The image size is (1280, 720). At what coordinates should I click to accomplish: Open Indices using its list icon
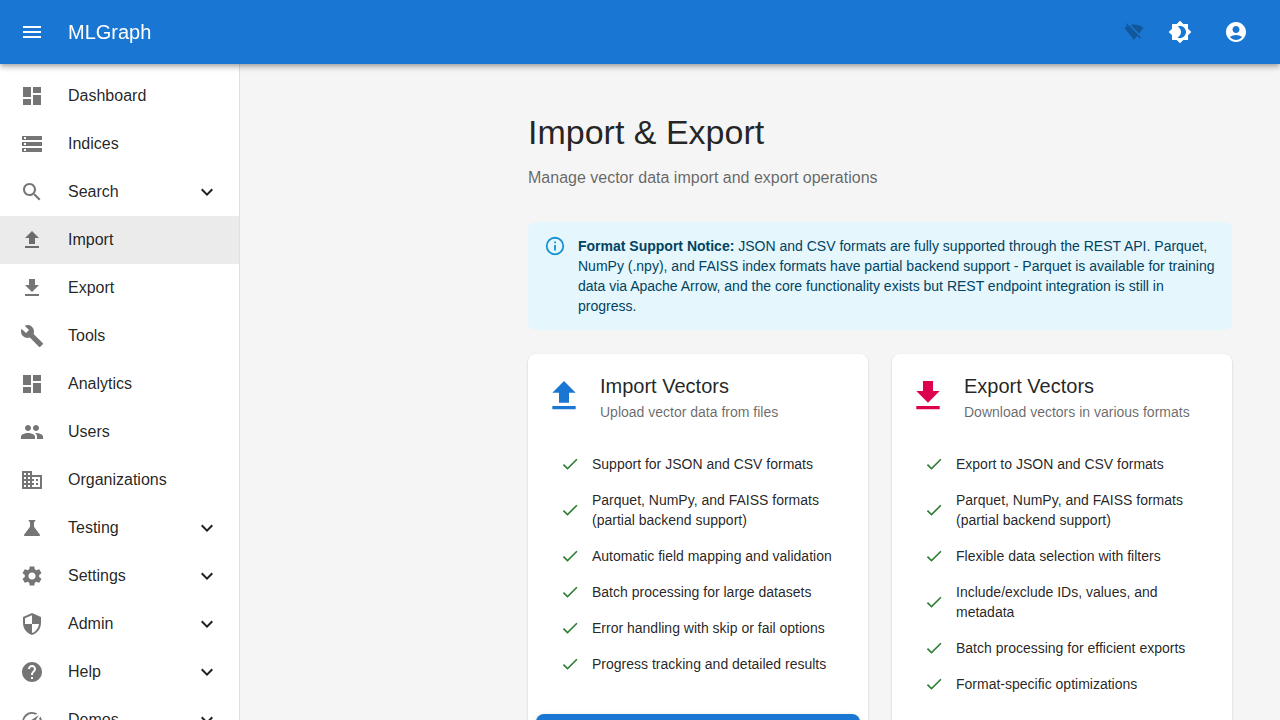click(32, 143)
